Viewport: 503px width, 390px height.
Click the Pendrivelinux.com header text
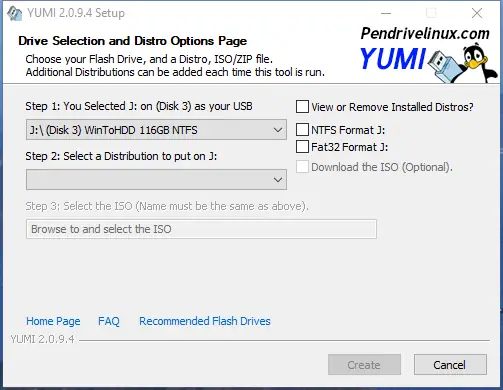coord(425,33)
